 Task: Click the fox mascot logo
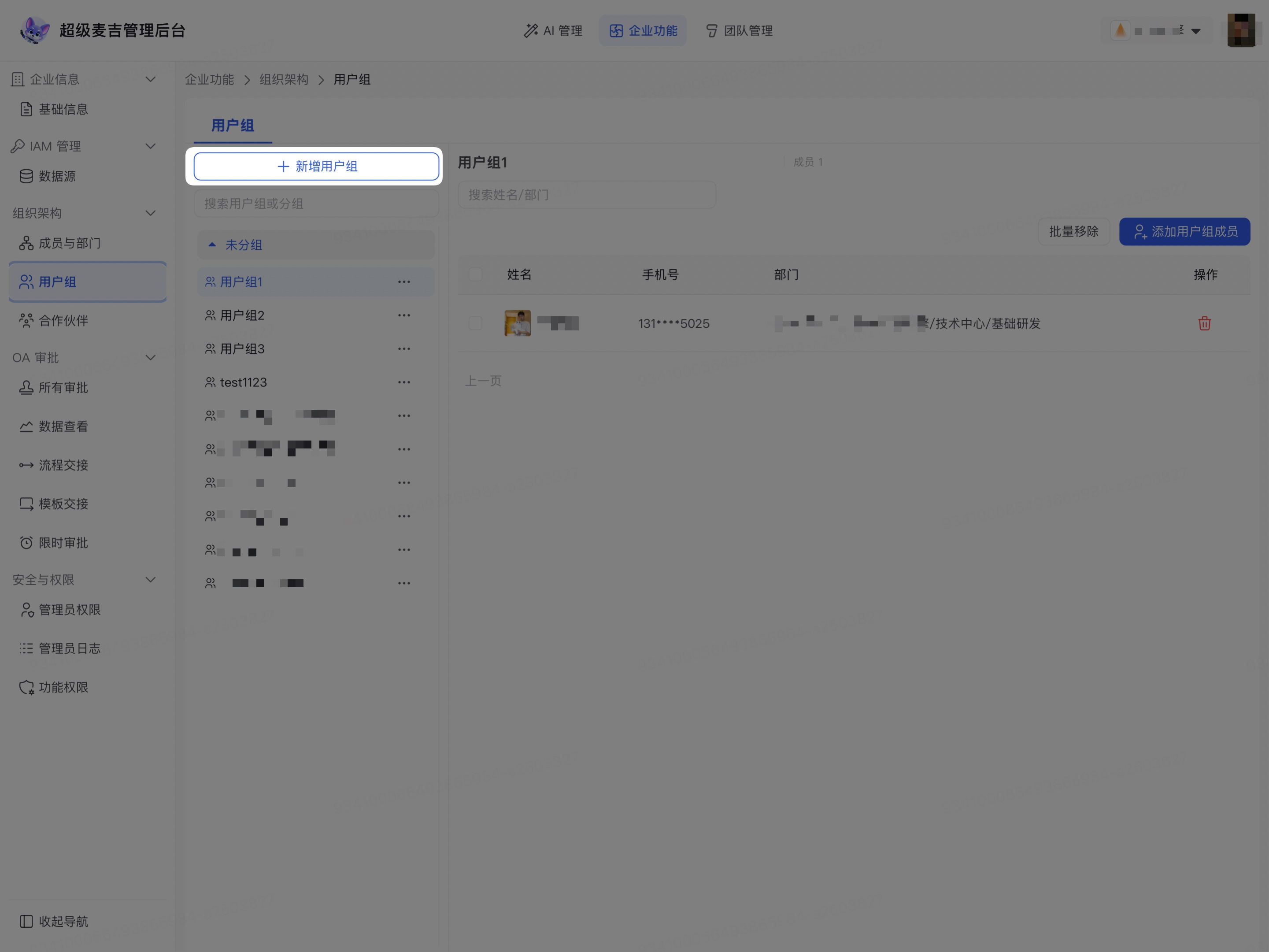[34, 30]
